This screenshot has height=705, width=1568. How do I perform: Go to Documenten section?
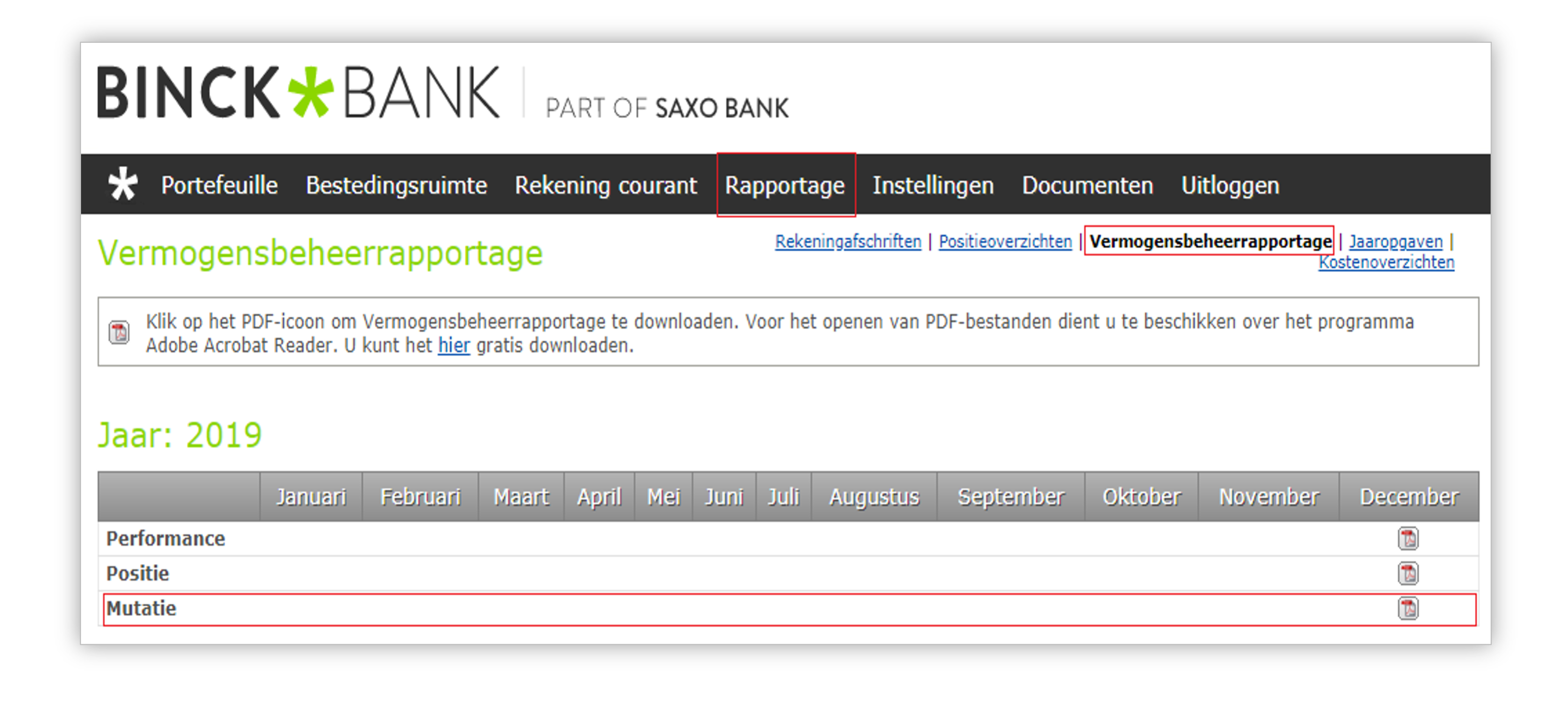[x=1087, y=185]
